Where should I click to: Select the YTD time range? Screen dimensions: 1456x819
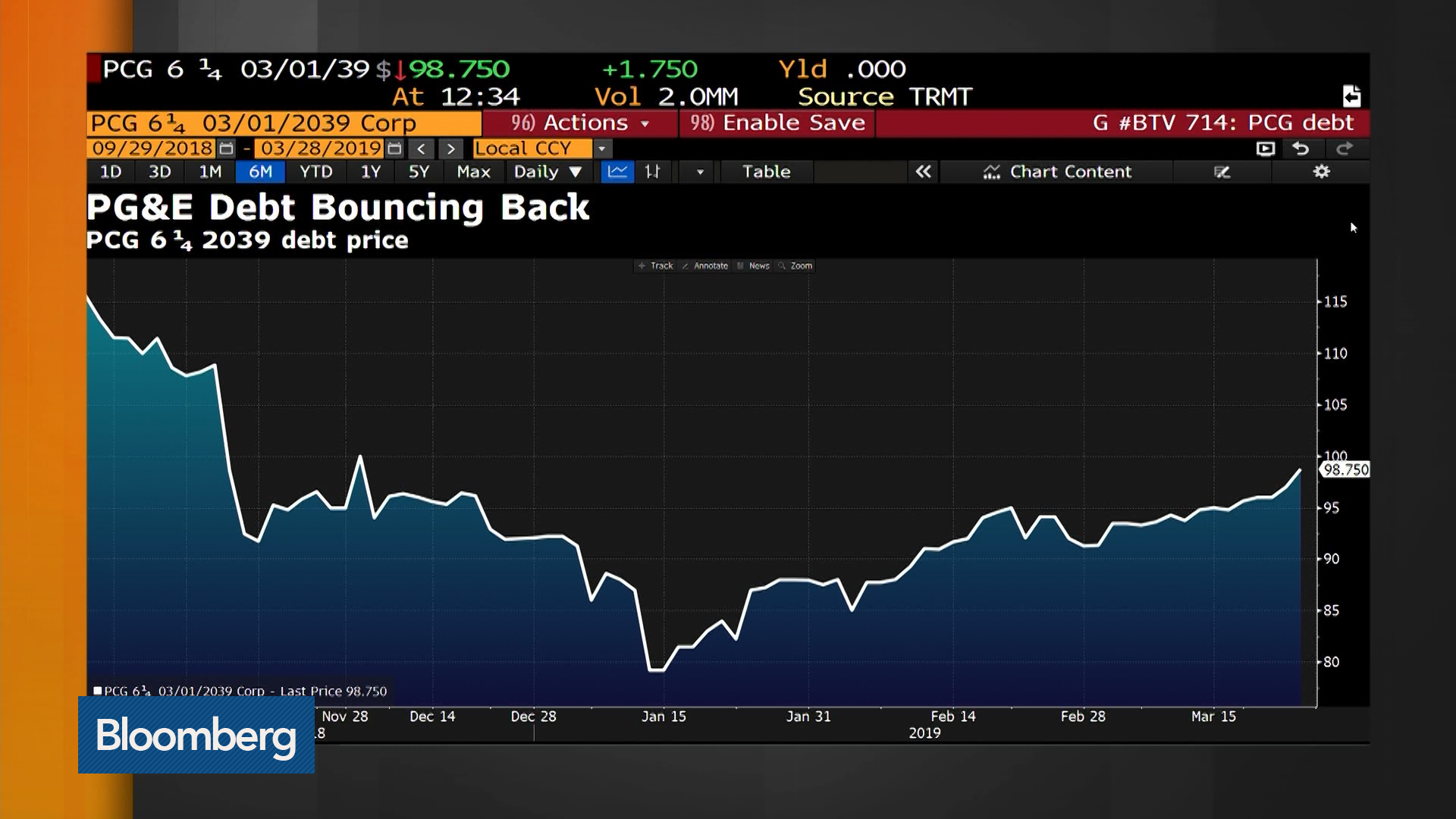(315, 172)
